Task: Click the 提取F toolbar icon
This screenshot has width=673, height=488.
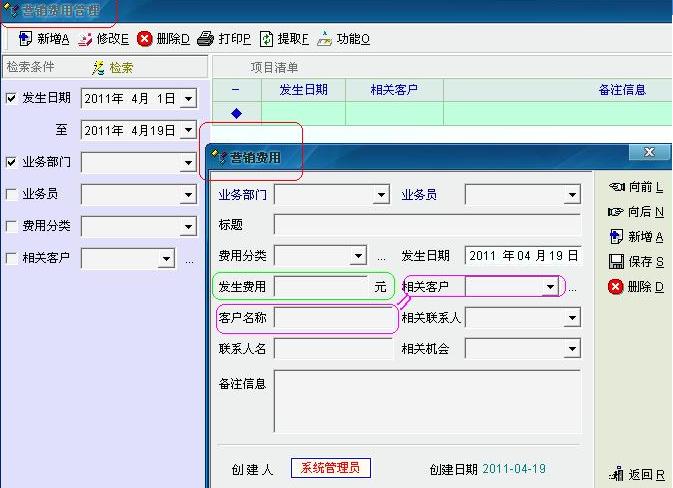Action: coord(266,39)
